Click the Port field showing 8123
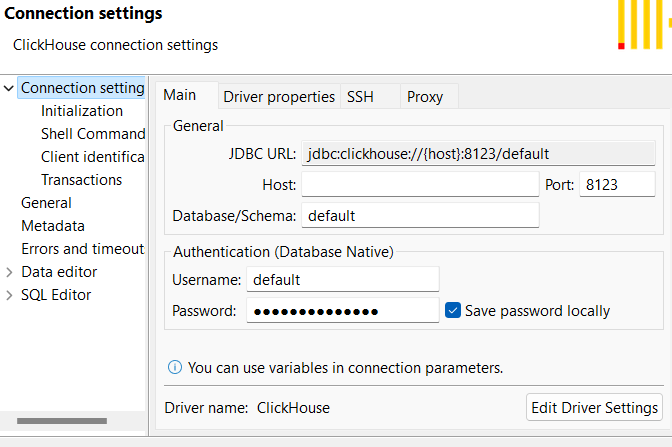Image resolution: width=672 pixels, height=447 pixels. click(617, 185)
